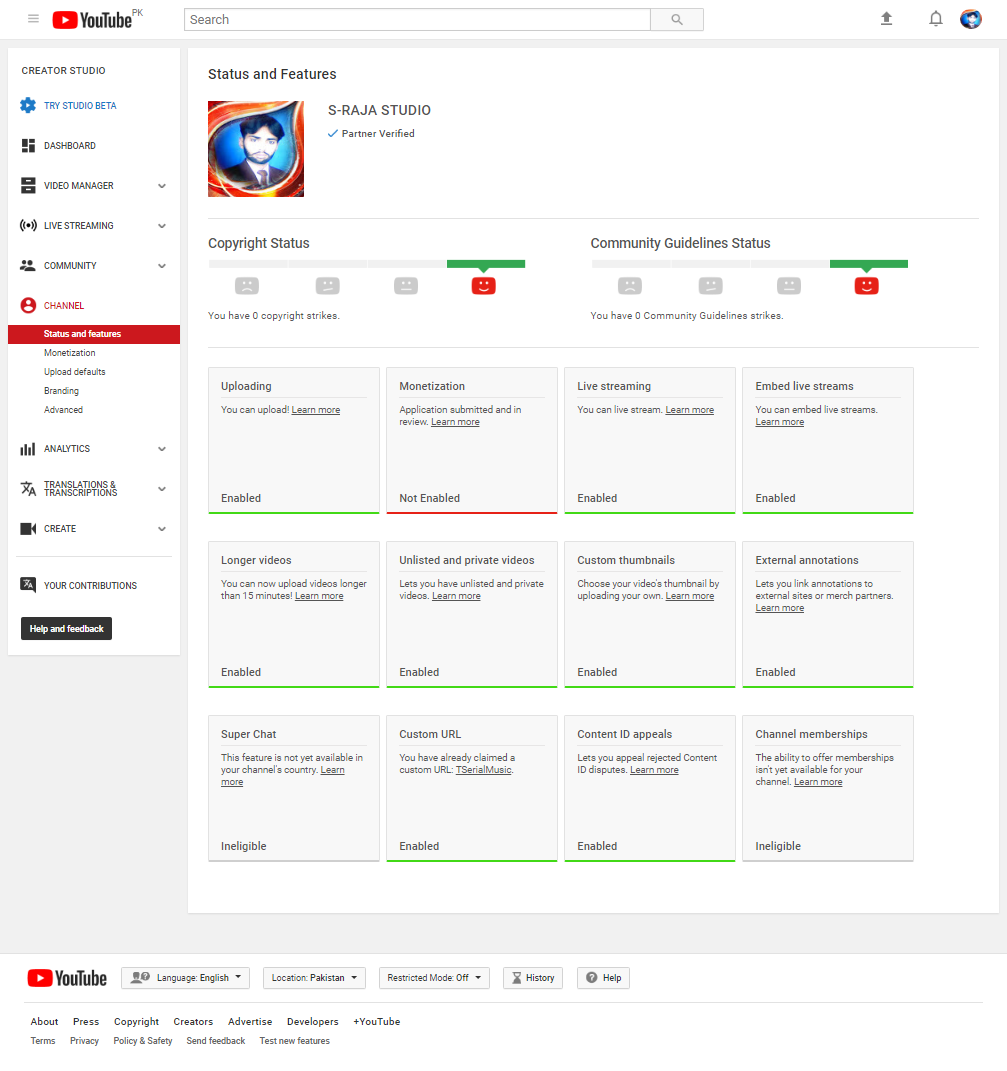Click the red smiley under Community Guidelines Status
Image resolution: width=1007 pixels, height=1071 pixels.
(x=866, y=286)
